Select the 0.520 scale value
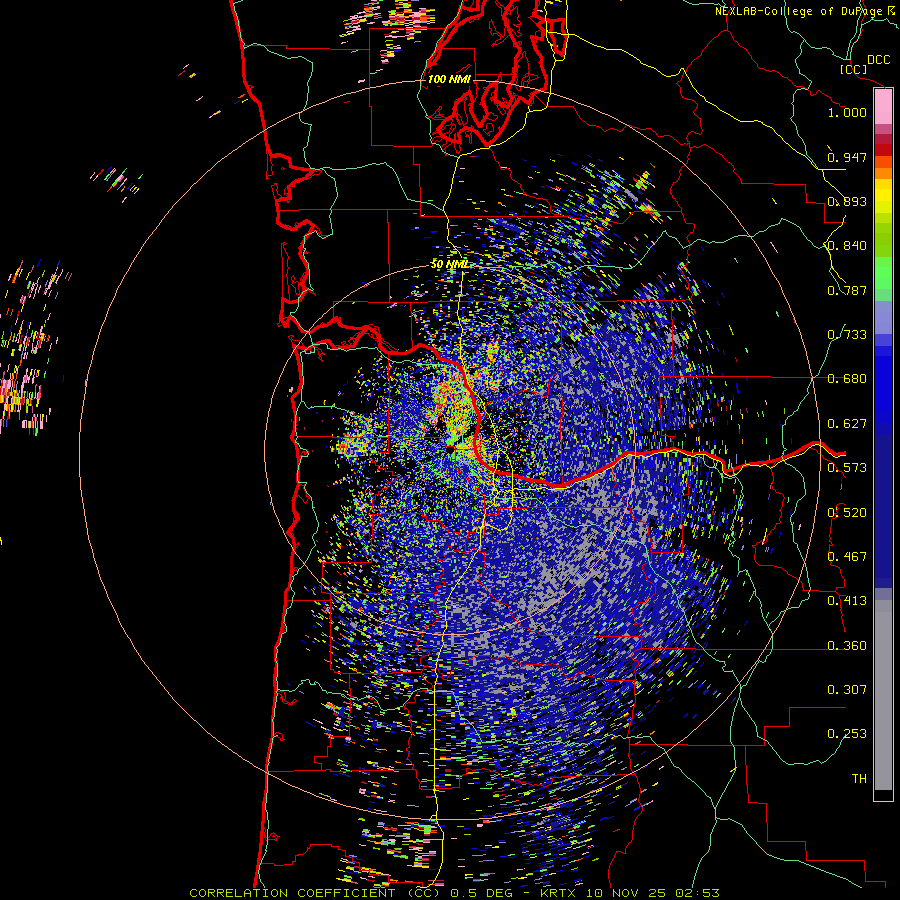 click(x=847, y=513)
